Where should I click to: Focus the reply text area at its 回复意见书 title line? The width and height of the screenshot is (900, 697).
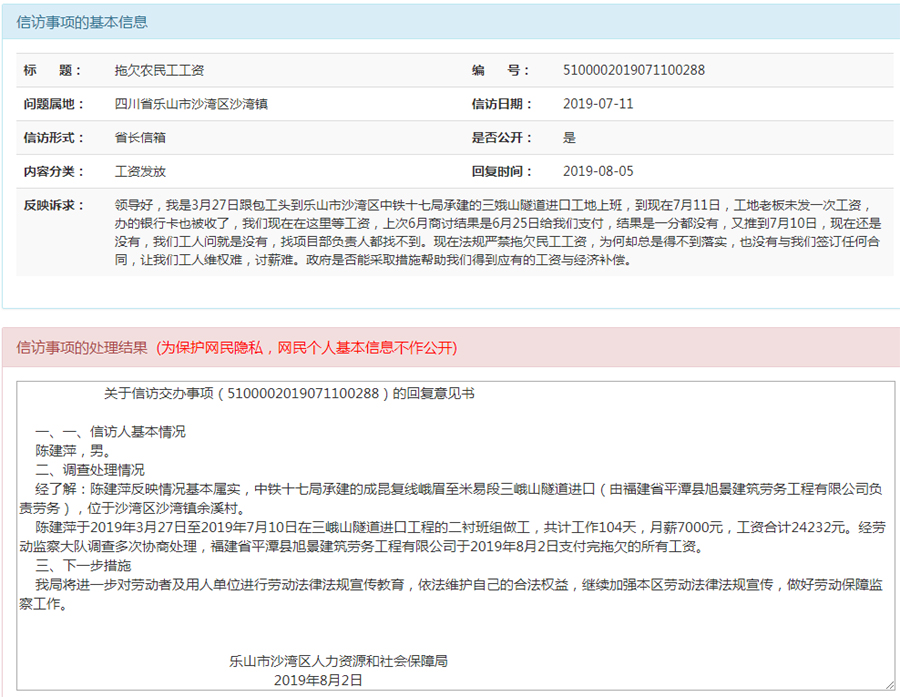[289, 394]
